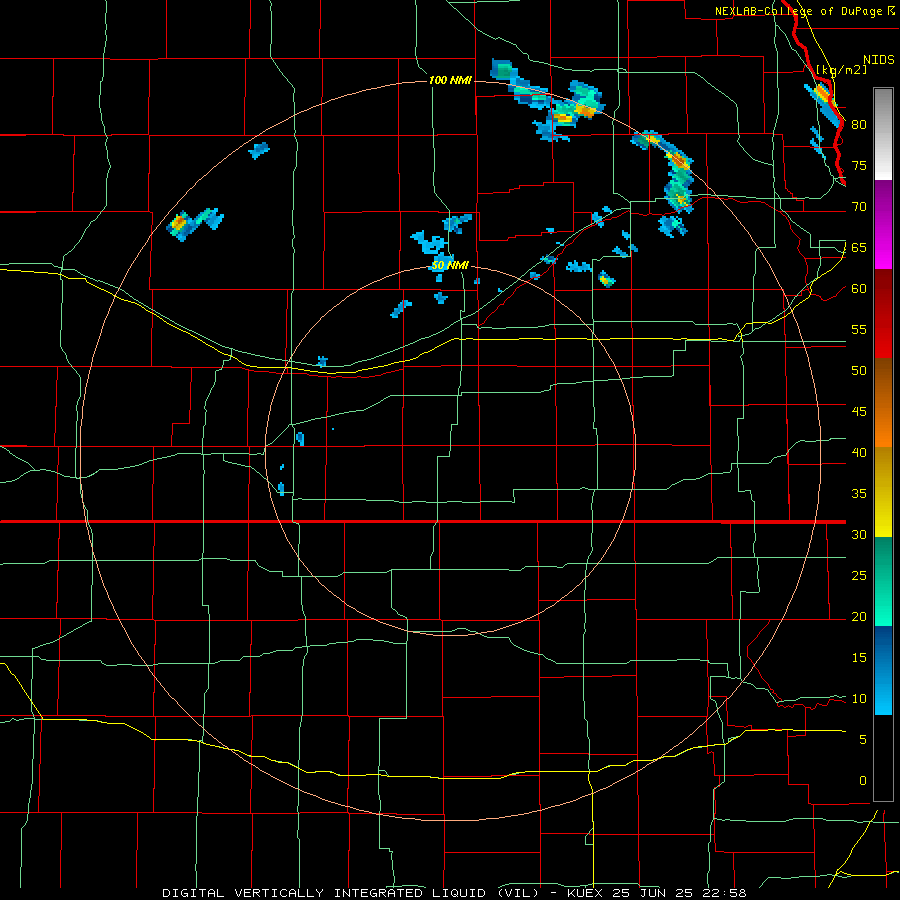
Task: Click the 5 value on the scale
Action: click(863, 739)
